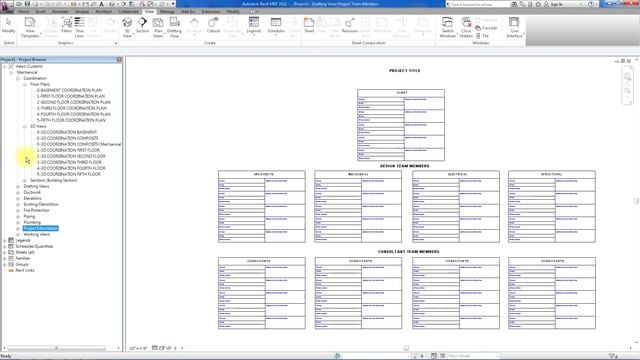Select the Working Views item
The width and height of the screenshot is (640, 360).
(36, 234)
